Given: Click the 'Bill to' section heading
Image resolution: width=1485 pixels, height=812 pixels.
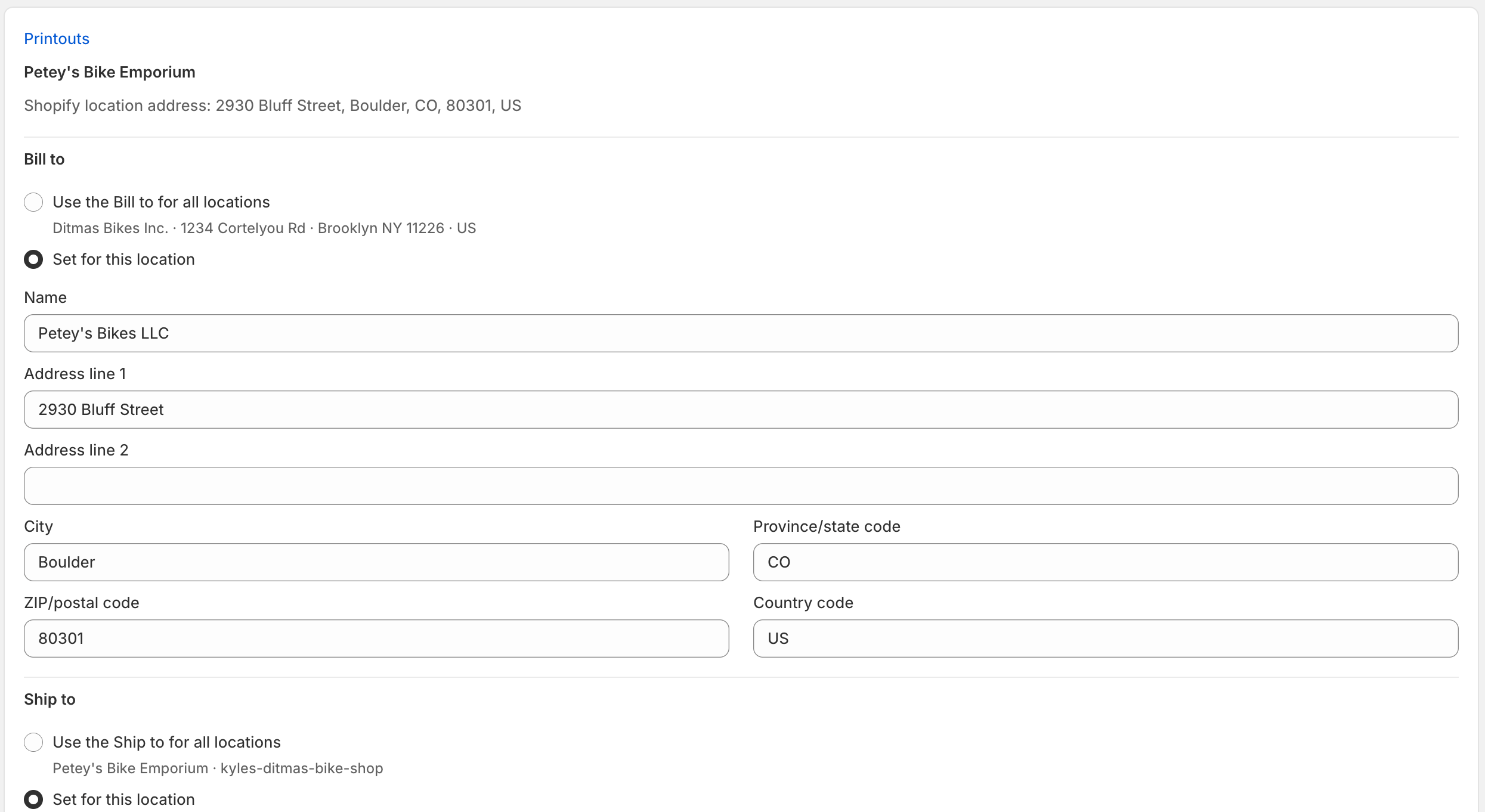Looking at the screenshot, I should pos(44,159).
